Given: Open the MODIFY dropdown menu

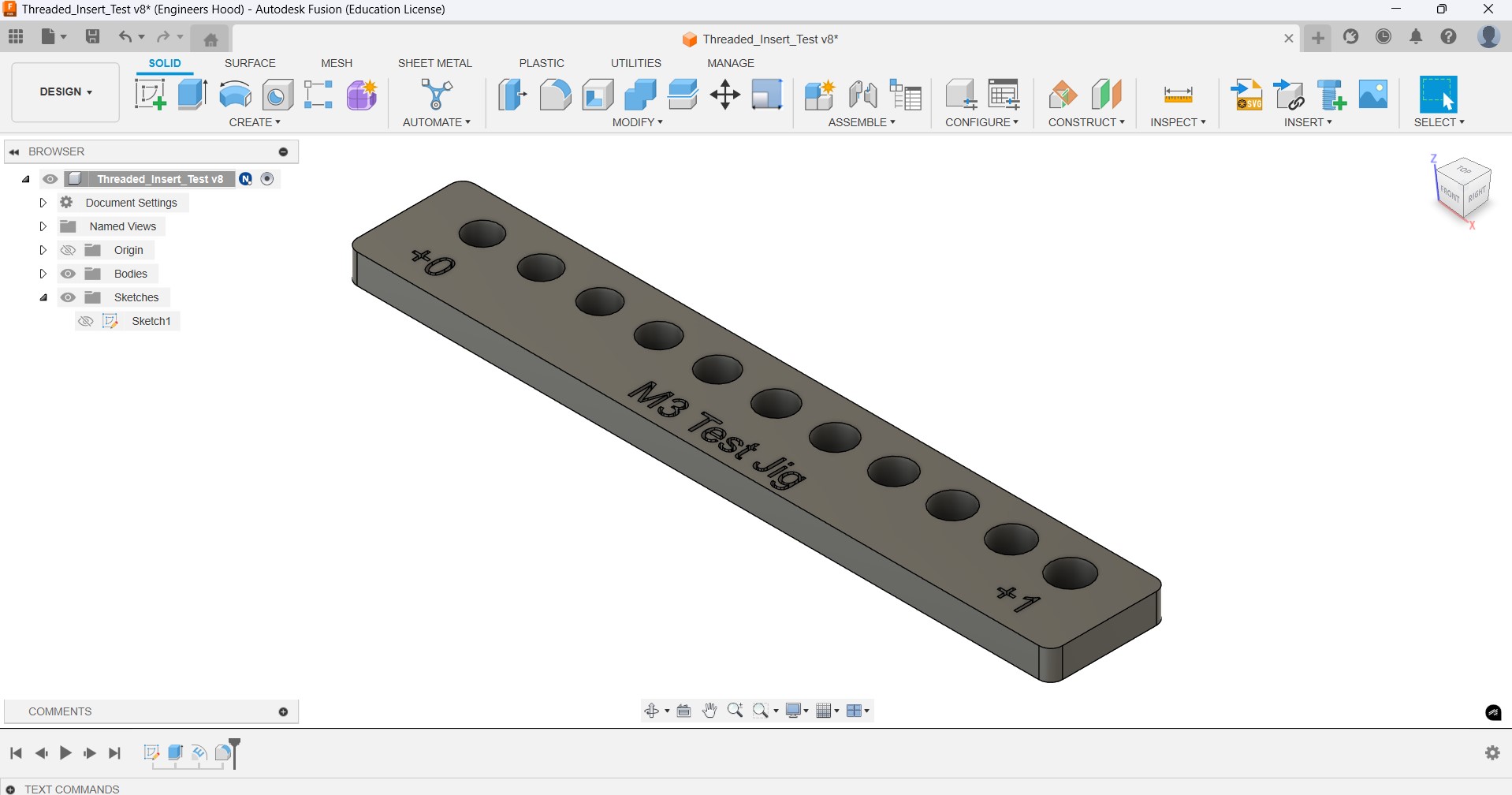Looking at the screenshot, I should coord(638,122).
